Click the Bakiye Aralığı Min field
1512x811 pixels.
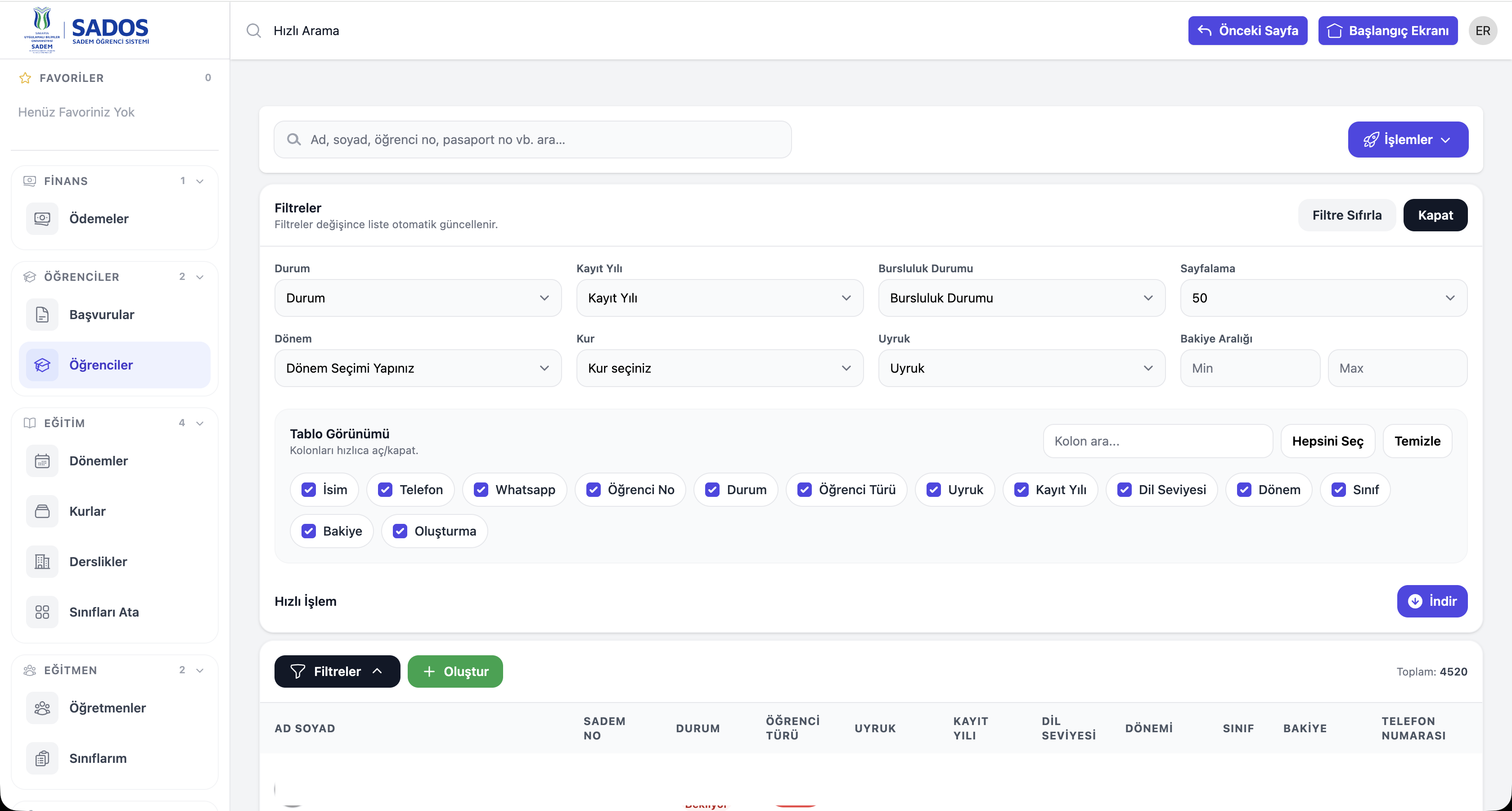(1250, 369)
